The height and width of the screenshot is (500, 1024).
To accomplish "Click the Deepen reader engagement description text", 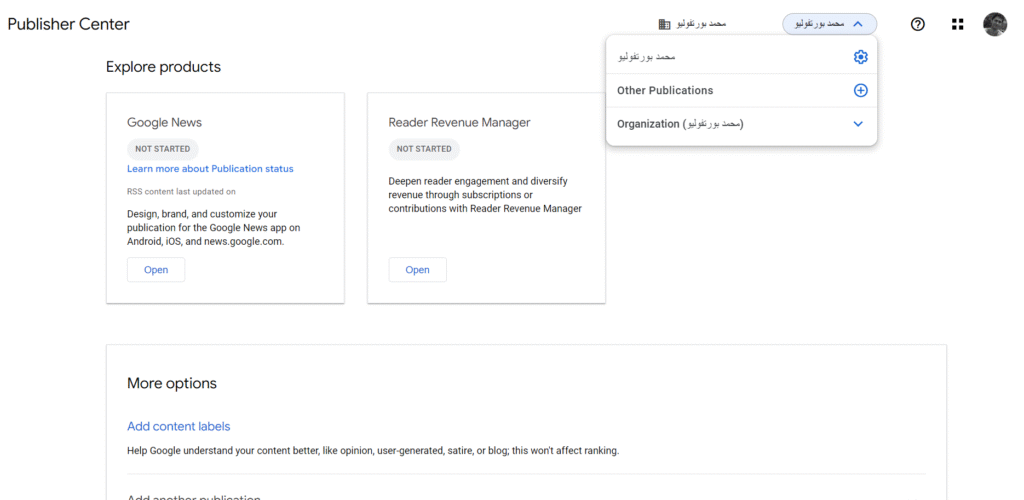I will 485,195.
